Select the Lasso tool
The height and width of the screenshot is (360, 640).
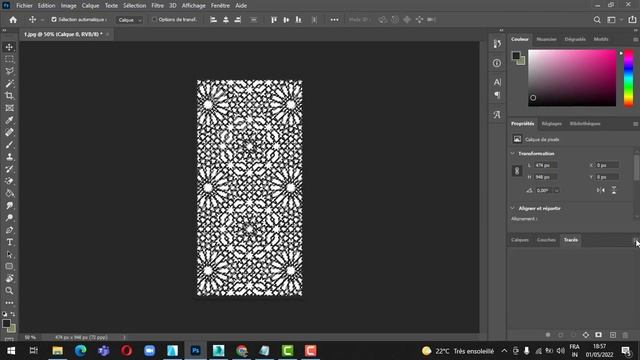click(9, 71)
